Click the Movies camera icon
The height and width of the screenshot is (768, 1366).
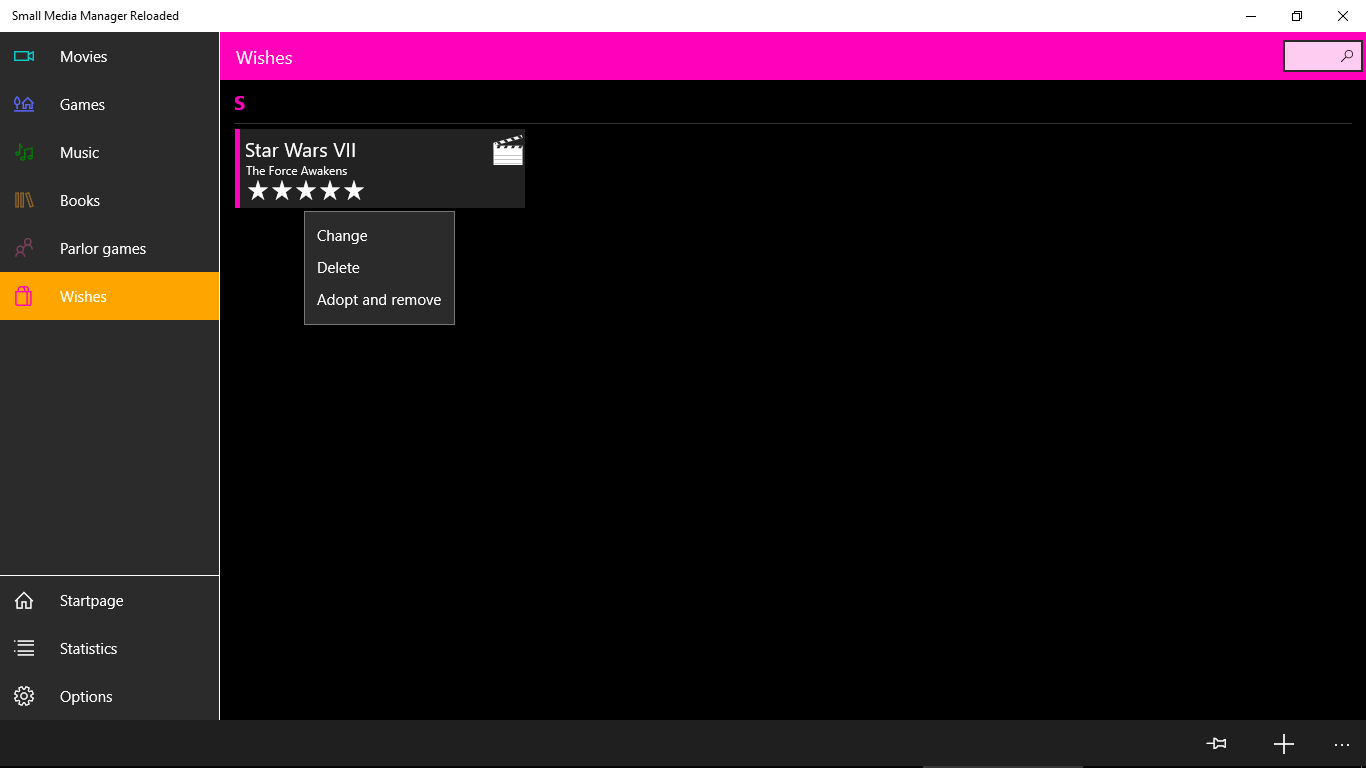coord(24,56)
